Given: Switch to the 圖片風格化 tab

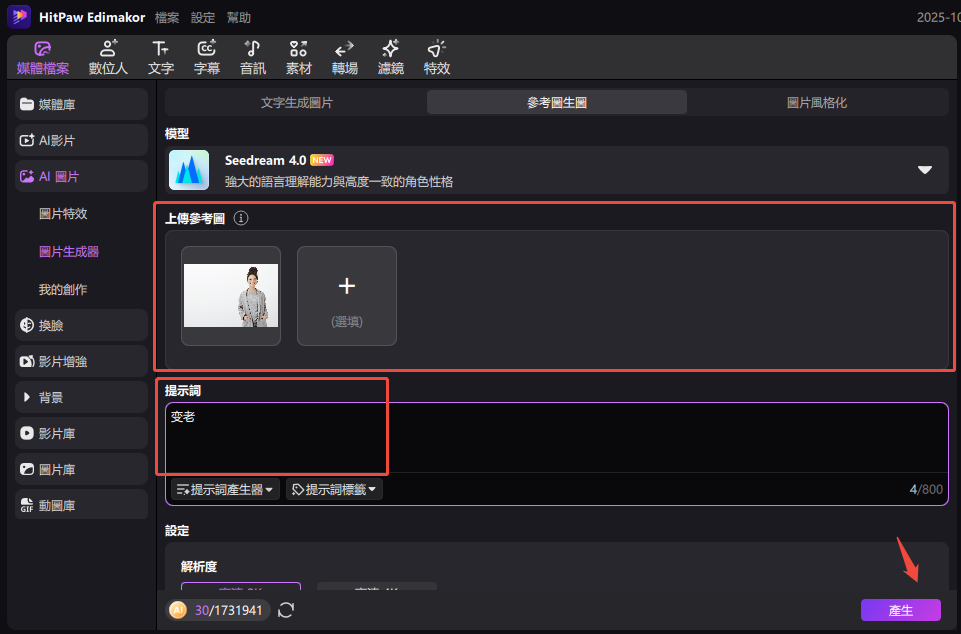Looking at the screenshot, I should (x=817, y=102).
